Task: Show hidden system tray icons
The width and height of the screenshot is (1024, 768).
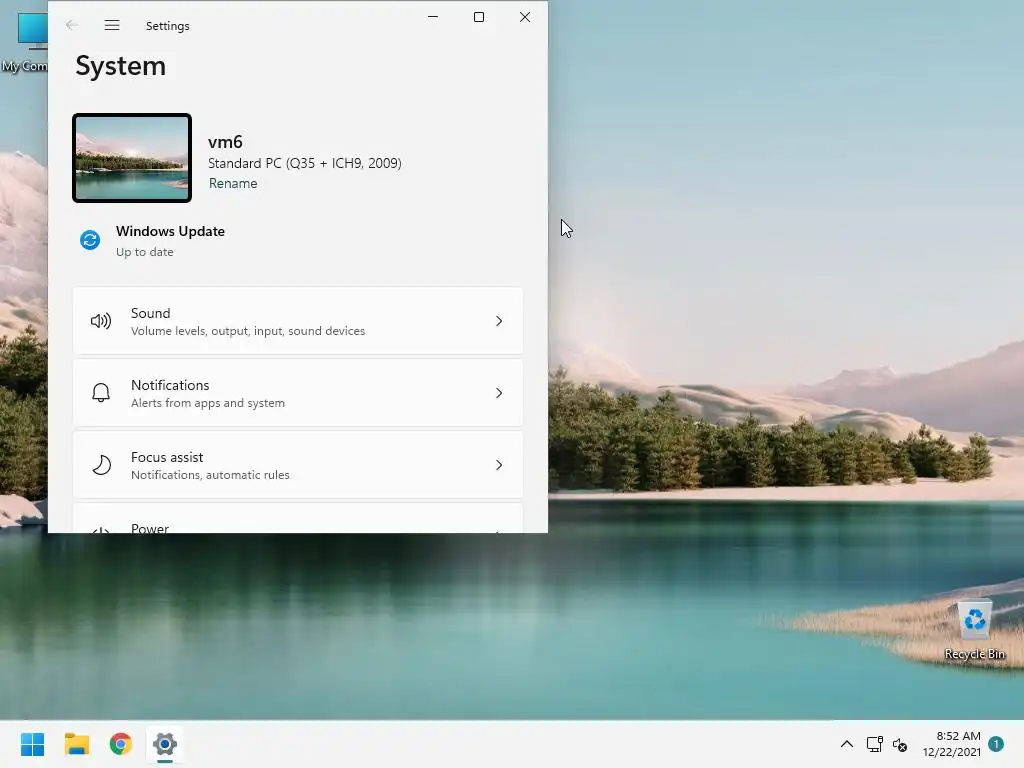Action: [846, 744]
